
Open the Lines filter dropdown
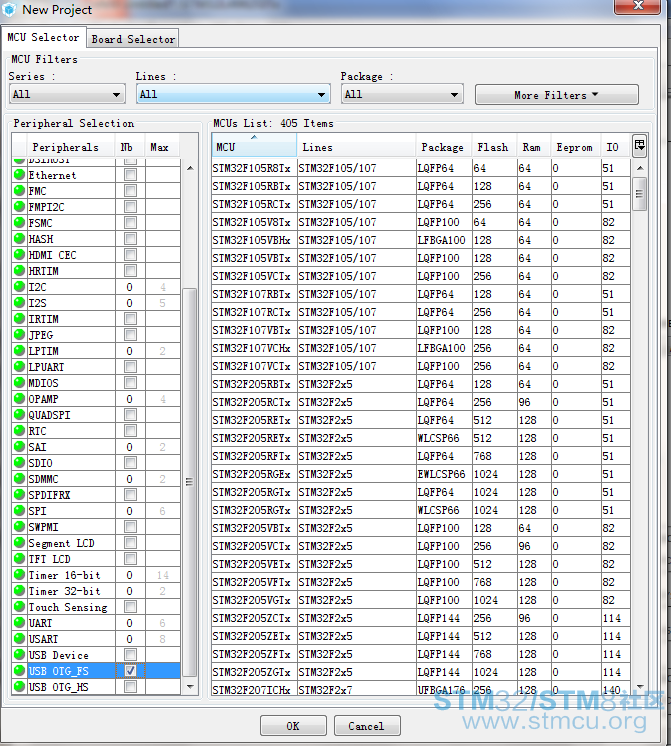pyautogui.click(x=233, y=94)
